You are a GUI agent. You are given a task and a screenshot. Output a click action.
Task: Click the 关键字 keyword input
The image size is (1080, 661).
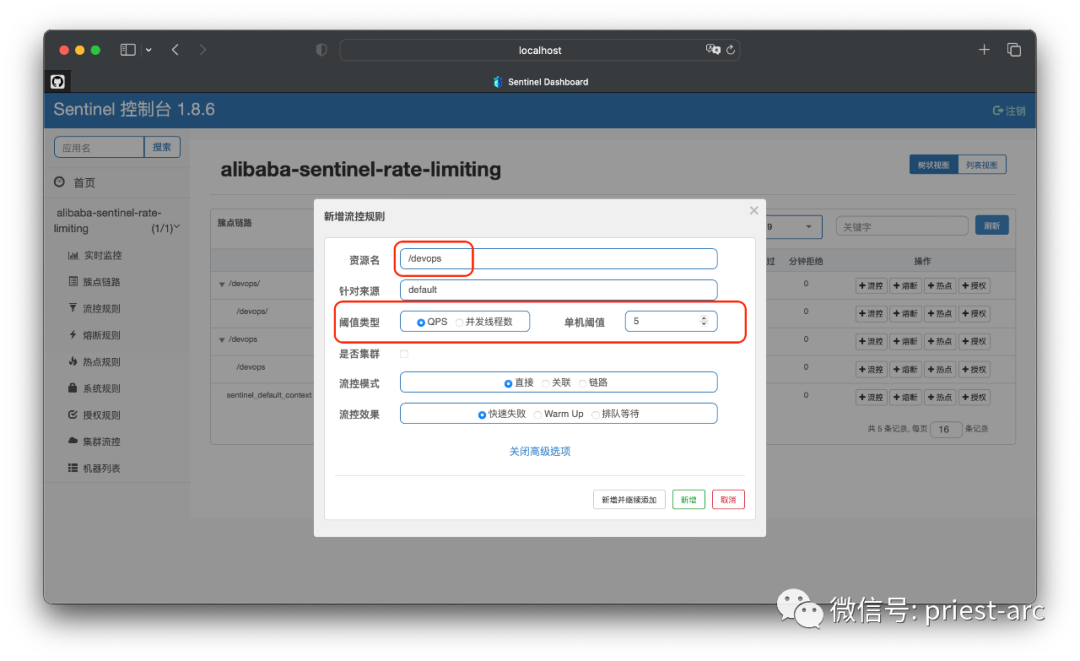(x=902, y=227)
